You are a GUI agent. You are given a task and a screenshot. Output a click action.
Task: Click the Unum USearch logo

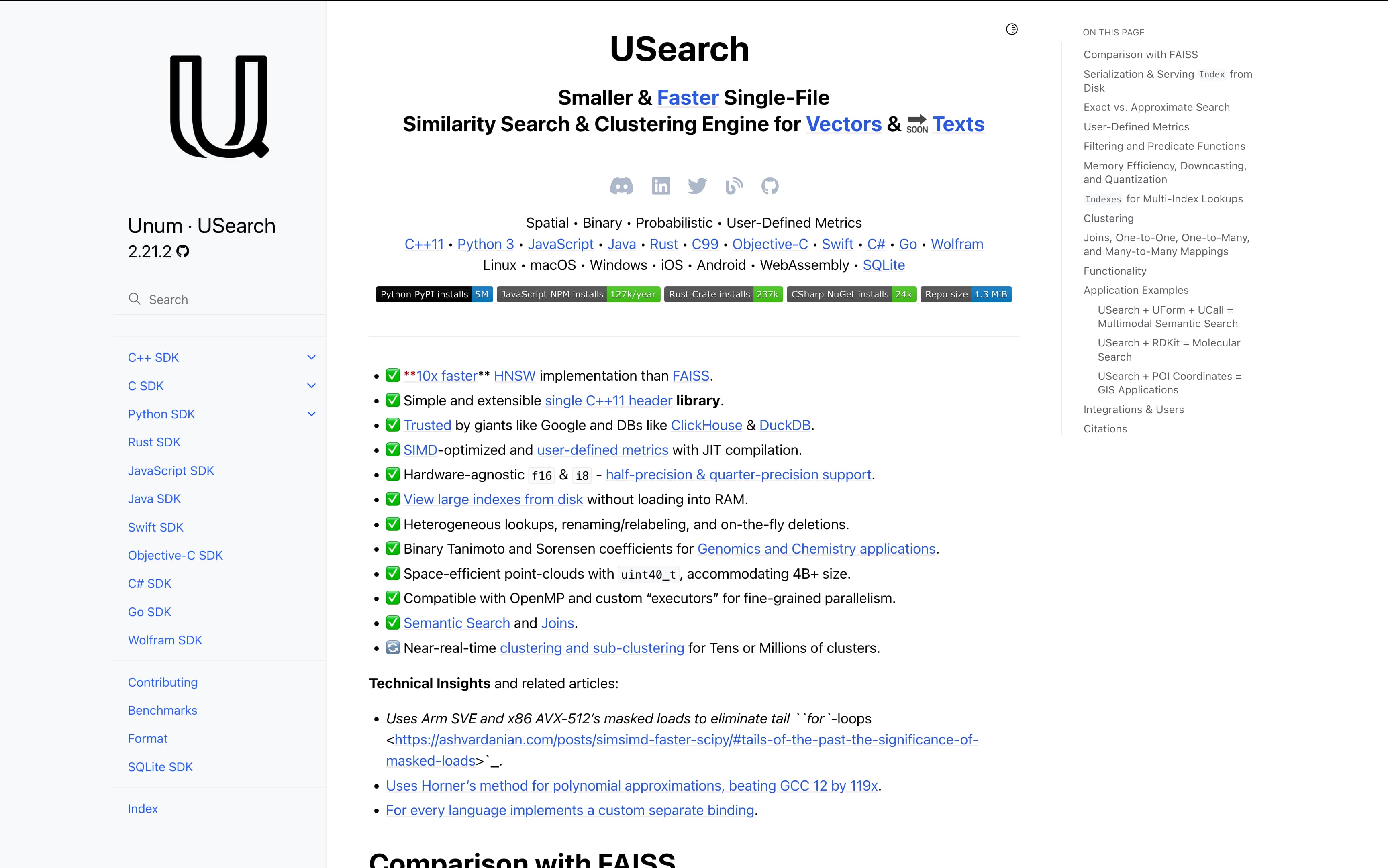coord(219,107)
